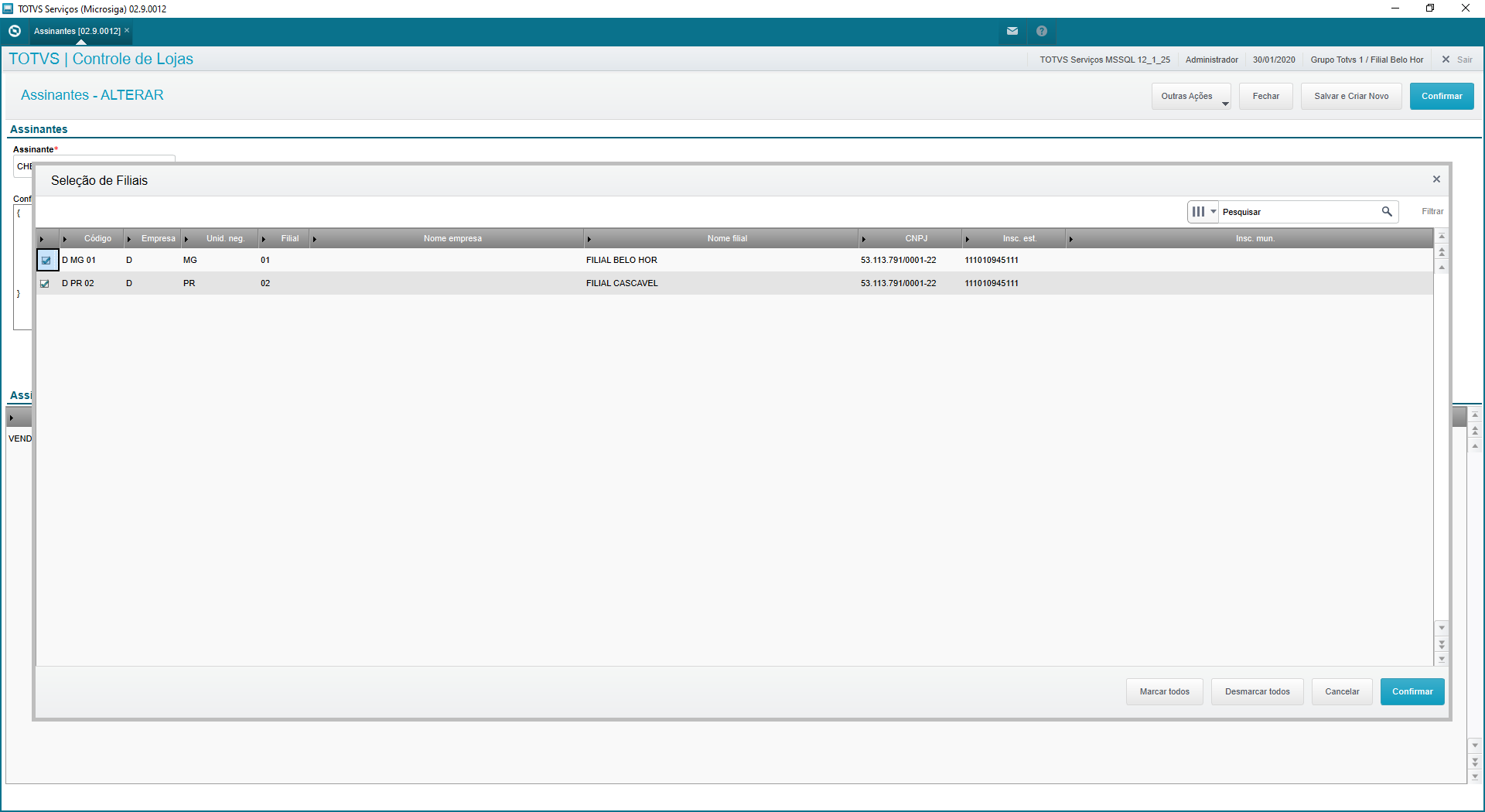1485x812 pixels.
Task: Click the page-up arrow of the background Assinantes grid scrollbar
Action: coord(1475,431)
